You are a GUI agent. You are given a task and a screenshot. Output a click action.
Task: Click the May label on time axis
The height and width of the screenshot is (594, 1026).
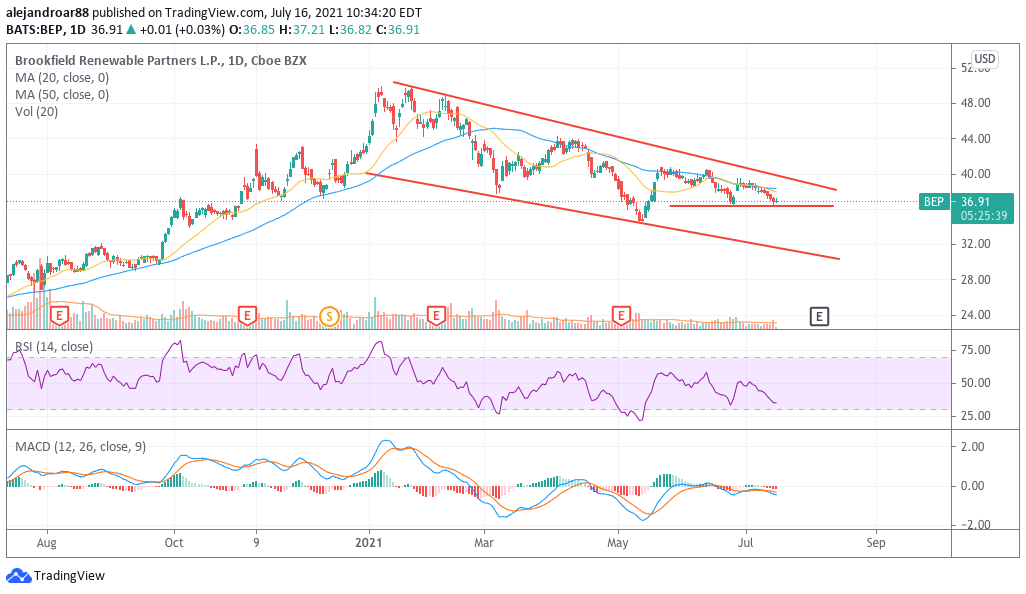coord(618,543)
